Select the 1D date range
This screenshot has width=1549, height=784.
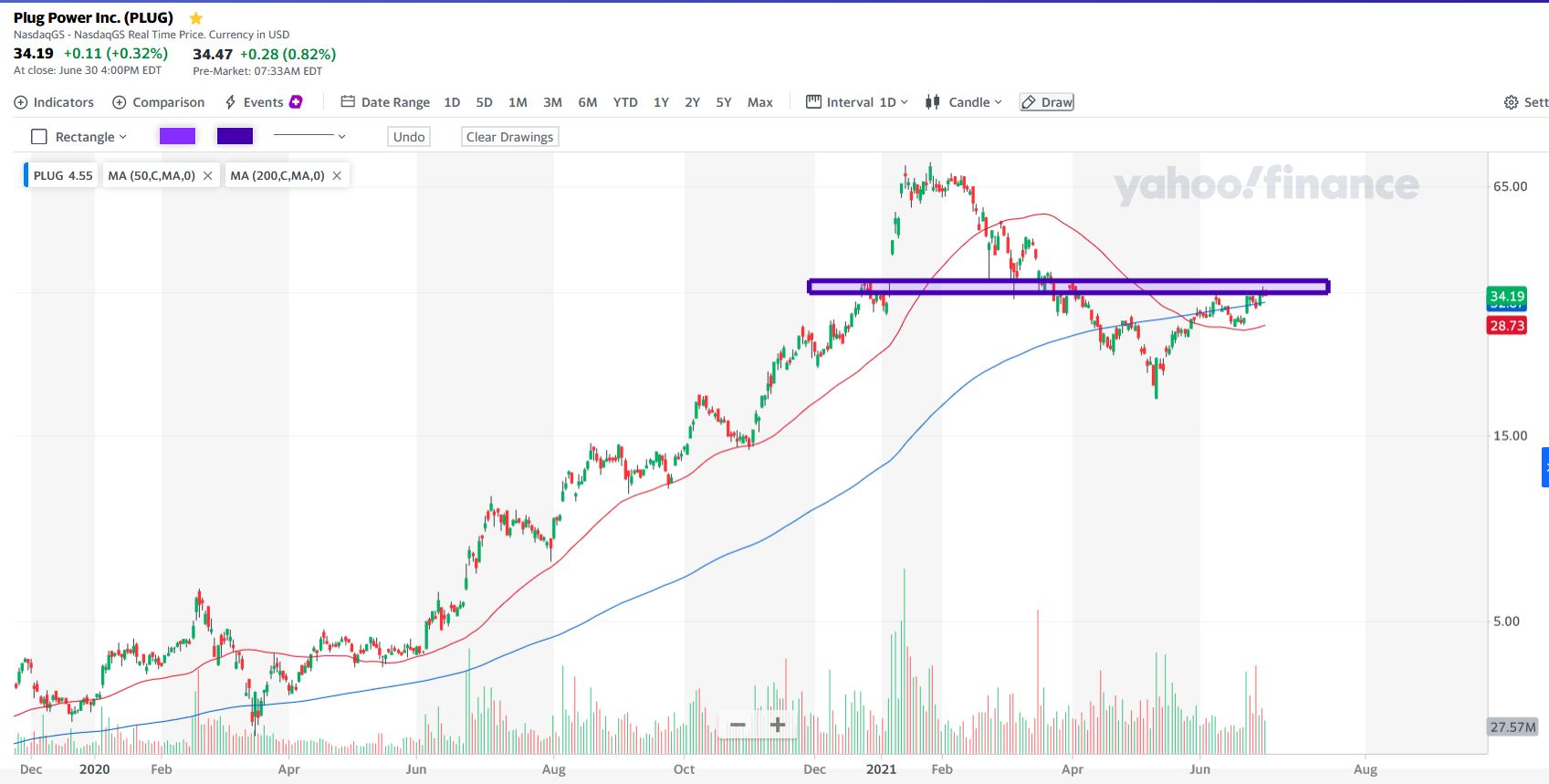point(452,102)
